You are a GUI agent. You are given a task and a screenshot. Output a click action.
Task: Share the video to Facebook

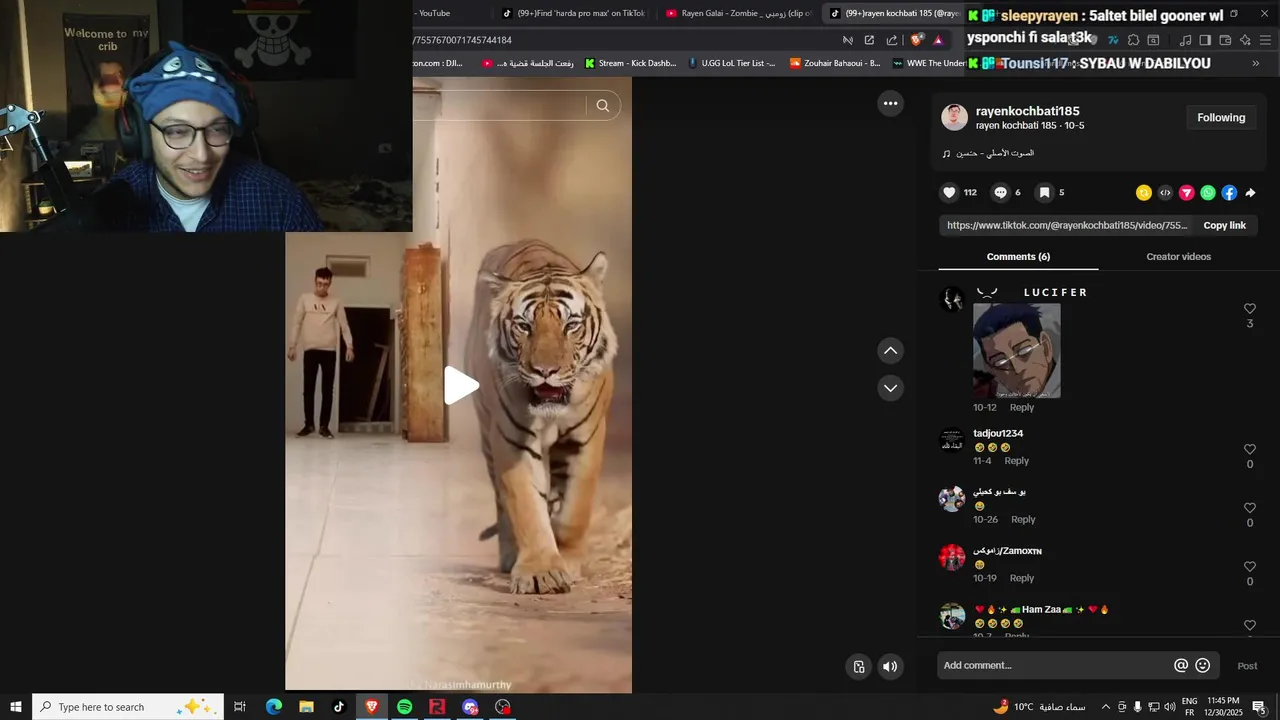[1229, 193]
